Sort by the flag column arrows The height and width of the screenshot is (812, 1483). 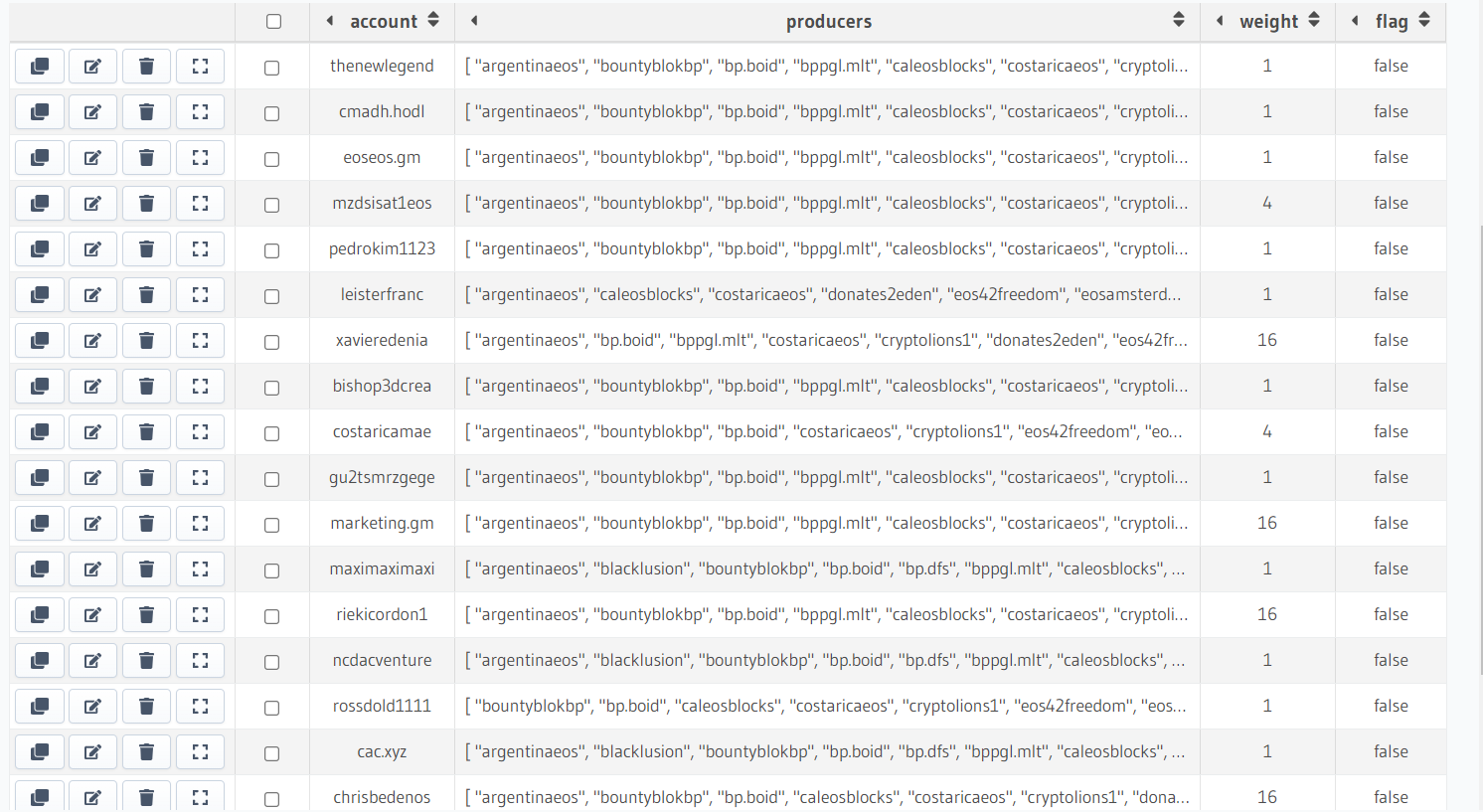pos(1424,20)
